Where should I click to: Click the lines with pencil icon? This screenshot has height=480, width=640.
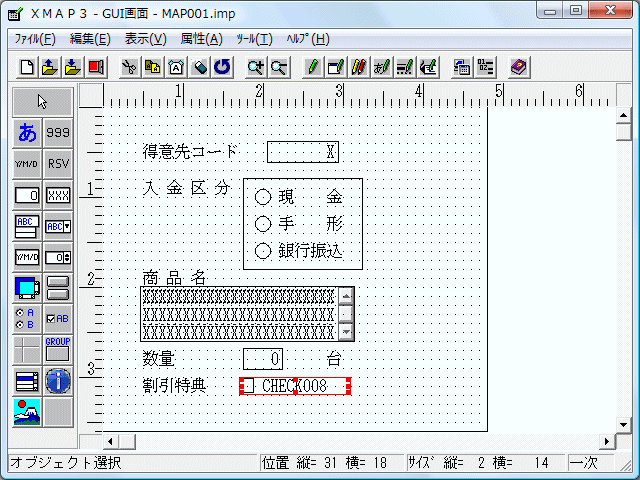405,67
